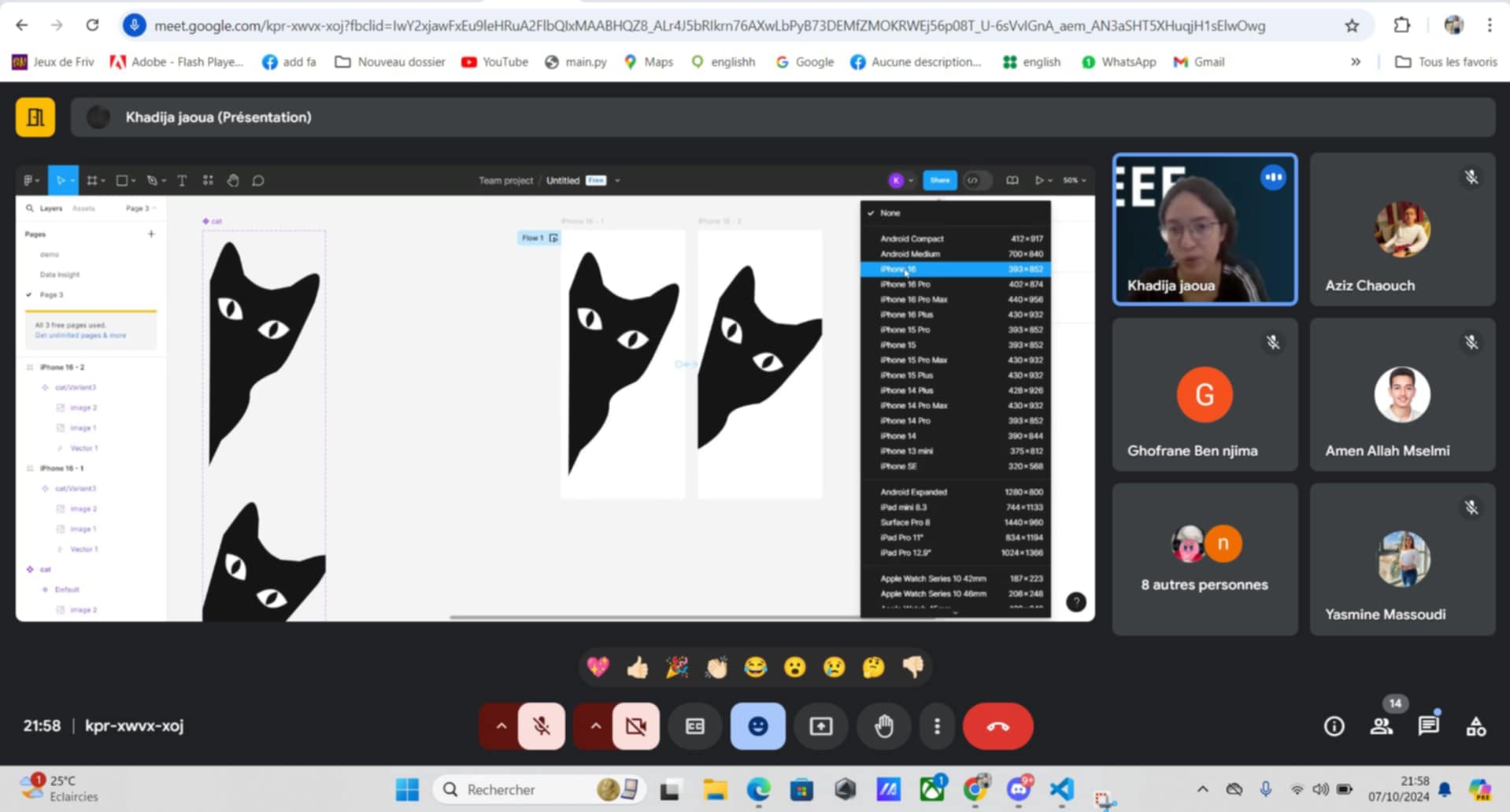The image size is (1510, 812).
Task: Choose iPhone SE device preset
Action: pyautogui.click(x=955, y=467)
